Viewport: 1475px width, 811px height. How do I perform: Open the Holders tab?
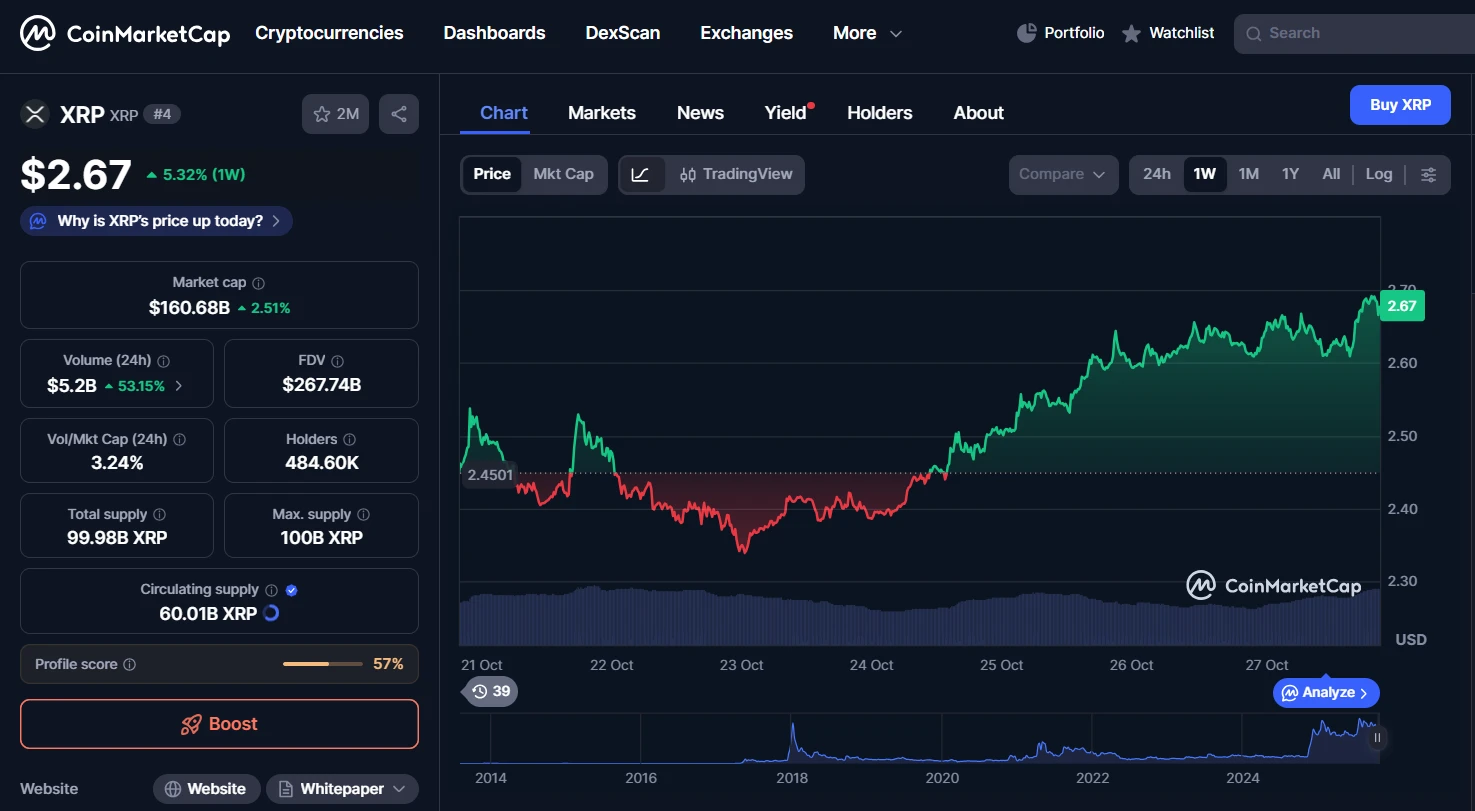[879, 112]
